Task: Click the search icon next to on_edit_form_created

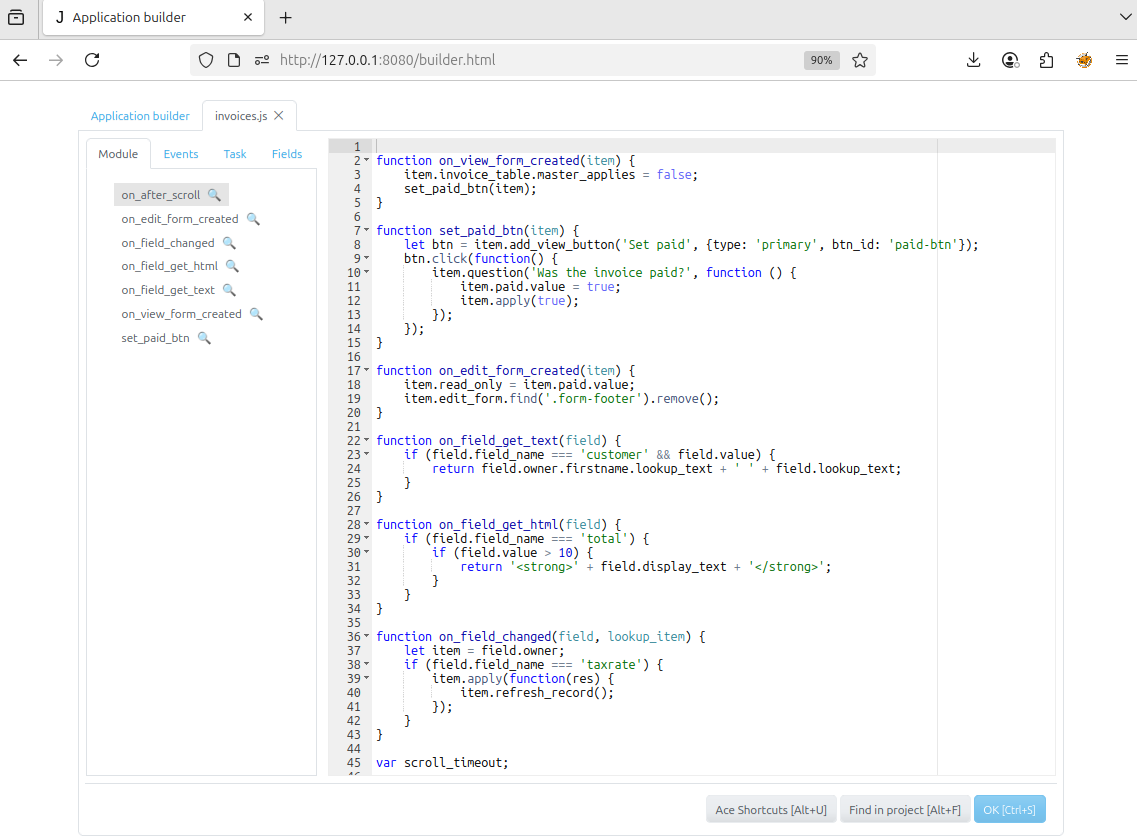Action: click(x=253, y=218)
